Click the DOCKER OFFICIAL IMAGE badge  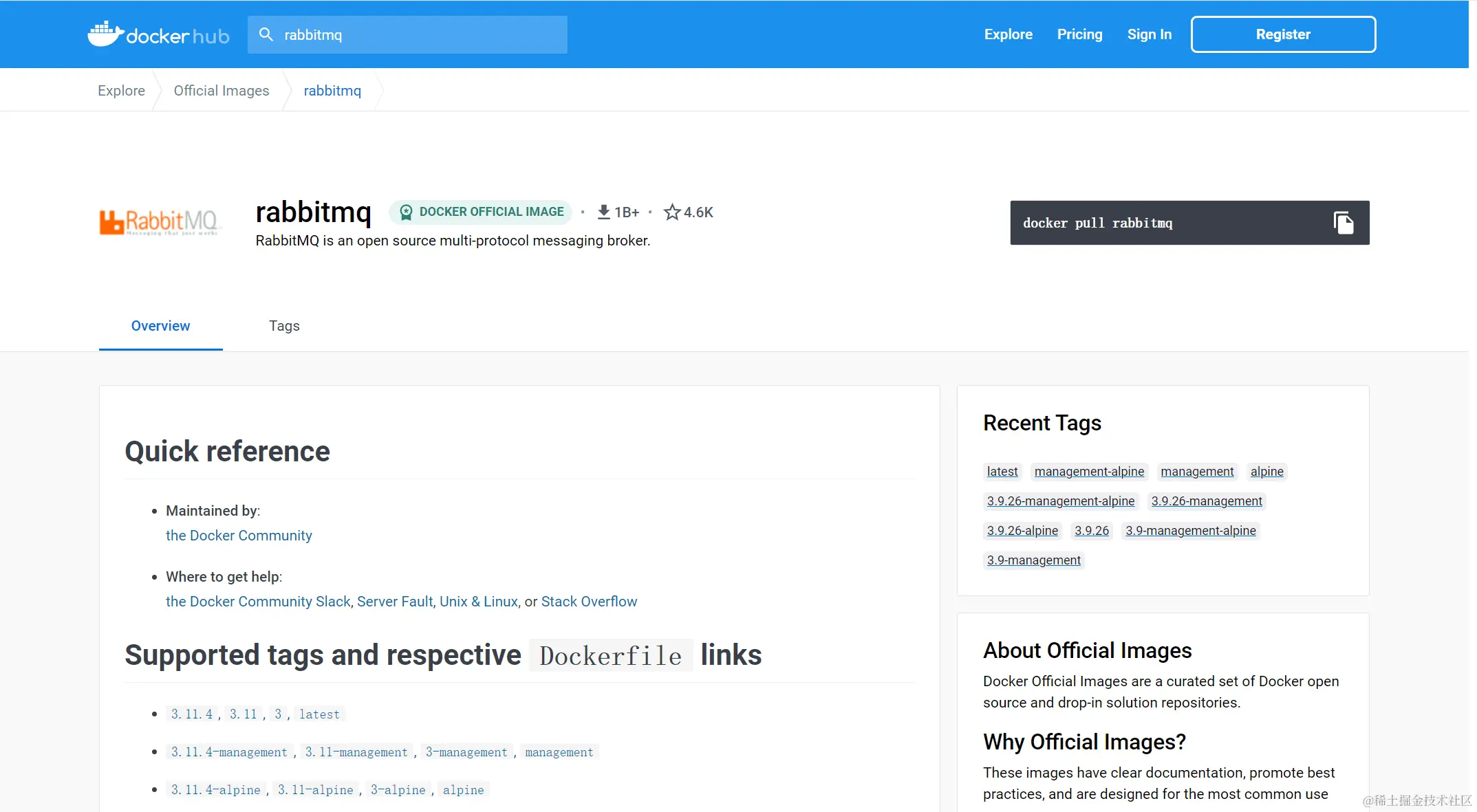point(481,212)
